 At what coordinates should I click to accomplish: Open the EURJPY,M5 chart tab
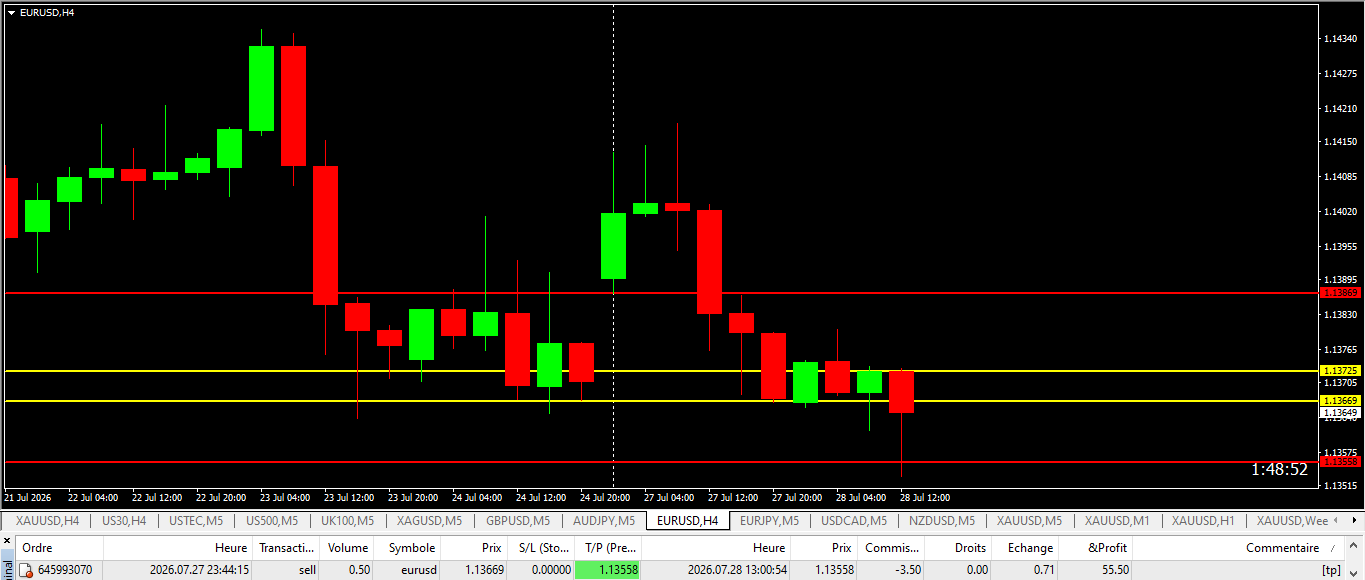(770, 521)
